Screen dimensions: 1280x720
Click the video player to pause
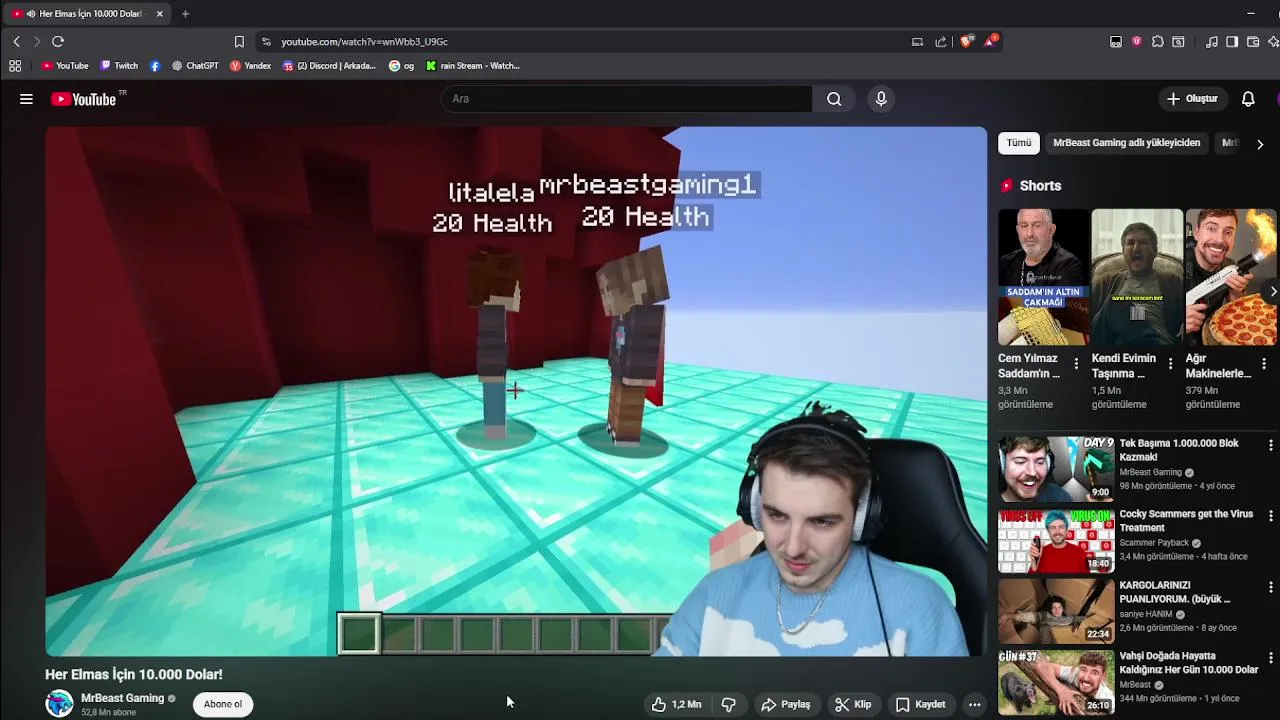point(516,391)
